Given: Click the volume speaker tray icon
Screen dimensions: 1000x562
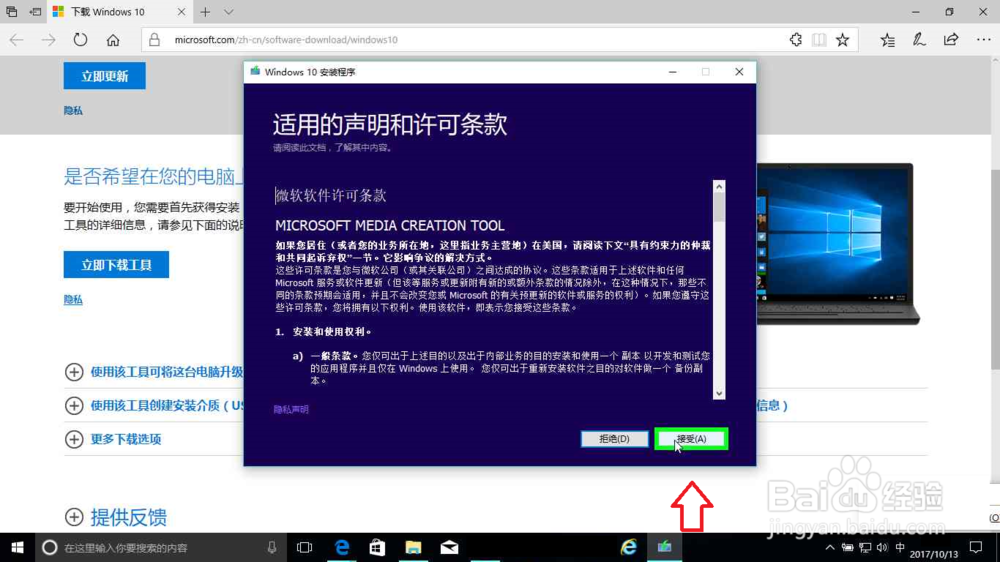Looking at the screenshot, I should coord(882,547).
